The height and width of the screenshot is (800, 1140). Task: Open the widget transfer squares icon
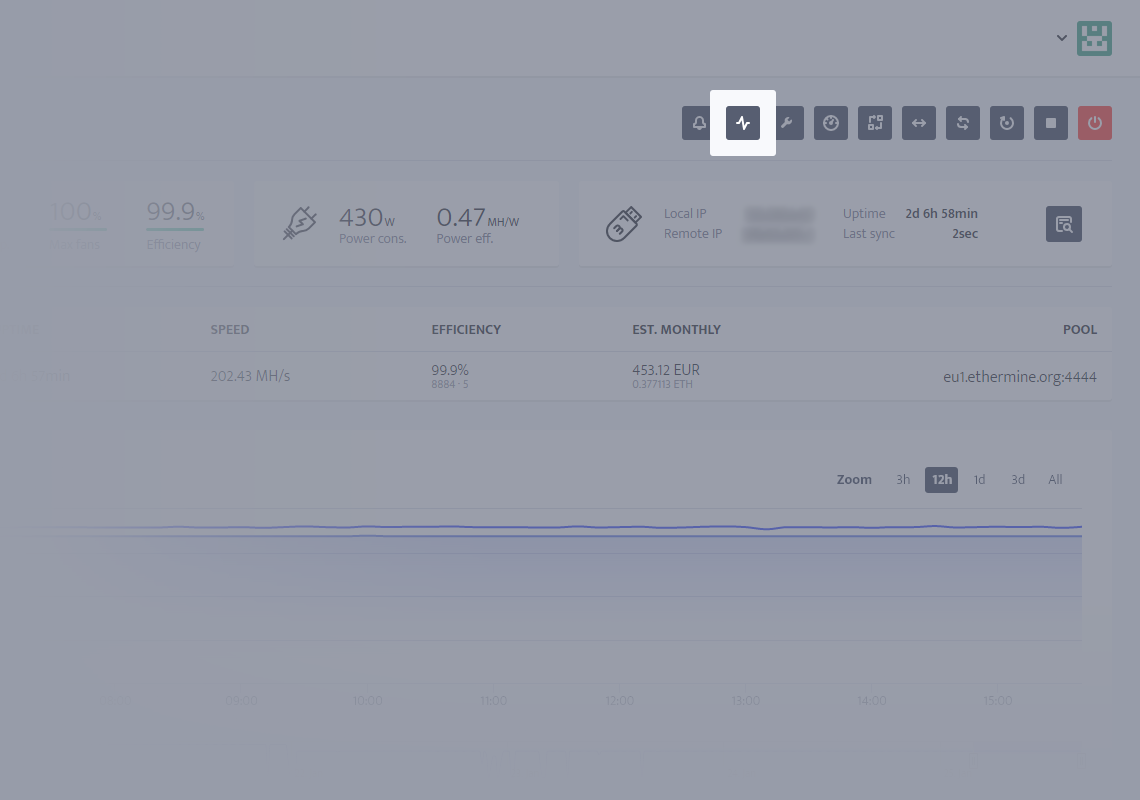[875, 123]
